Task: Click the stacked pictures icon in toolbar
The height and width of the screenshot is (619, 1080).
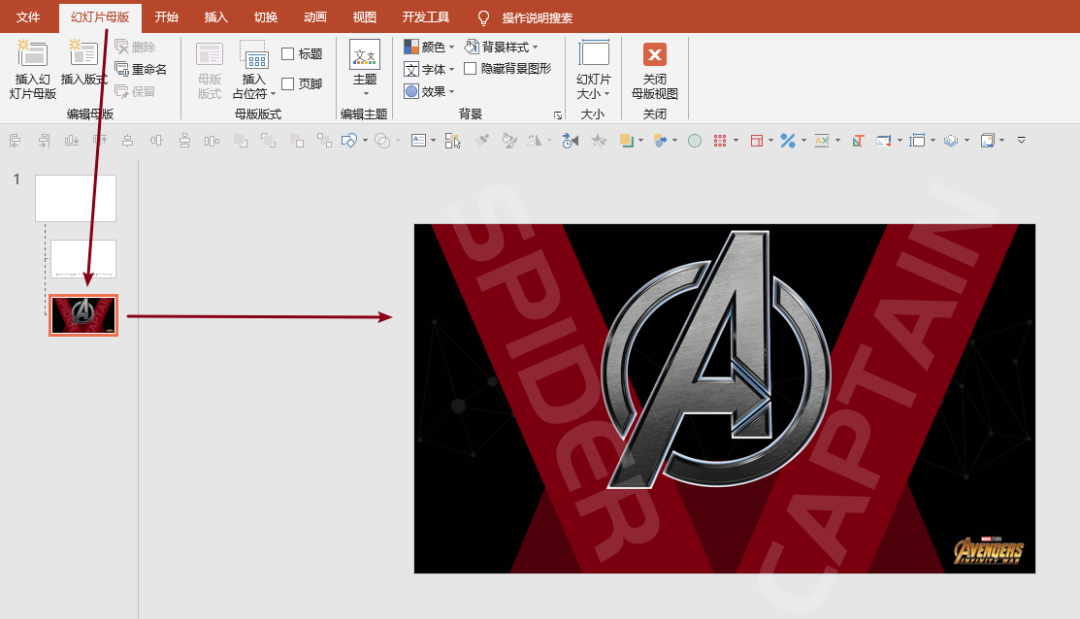Action: click(987, 140)
